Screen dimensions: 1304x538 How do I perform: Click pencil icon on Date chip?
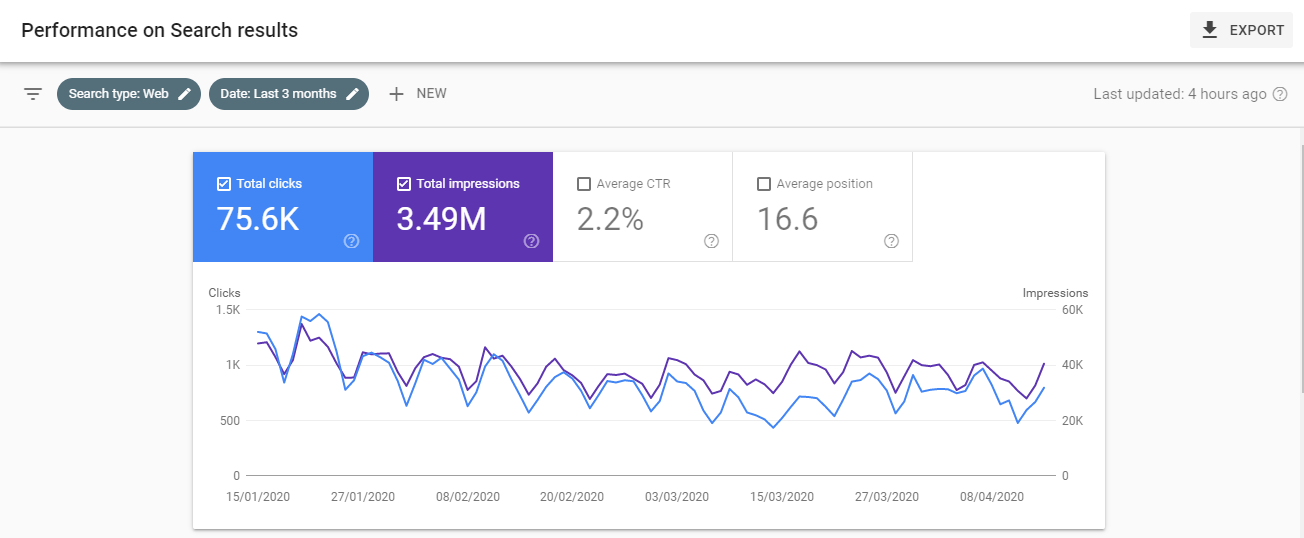[352, 94]
